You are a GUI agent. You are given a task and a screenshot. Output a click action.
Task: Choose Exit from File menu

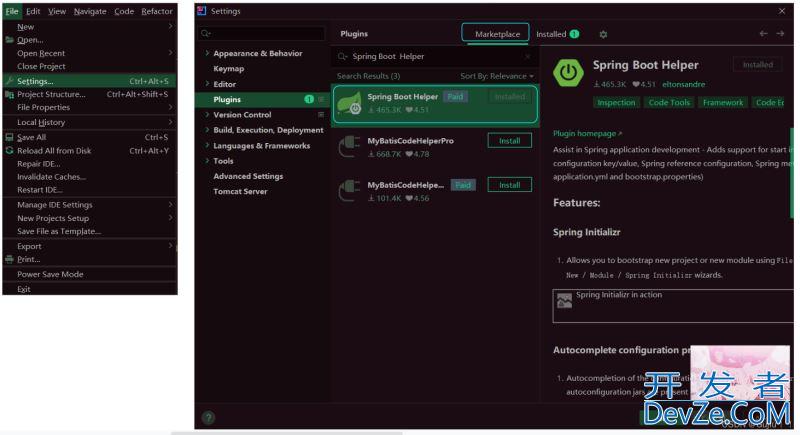coord(90,289)
